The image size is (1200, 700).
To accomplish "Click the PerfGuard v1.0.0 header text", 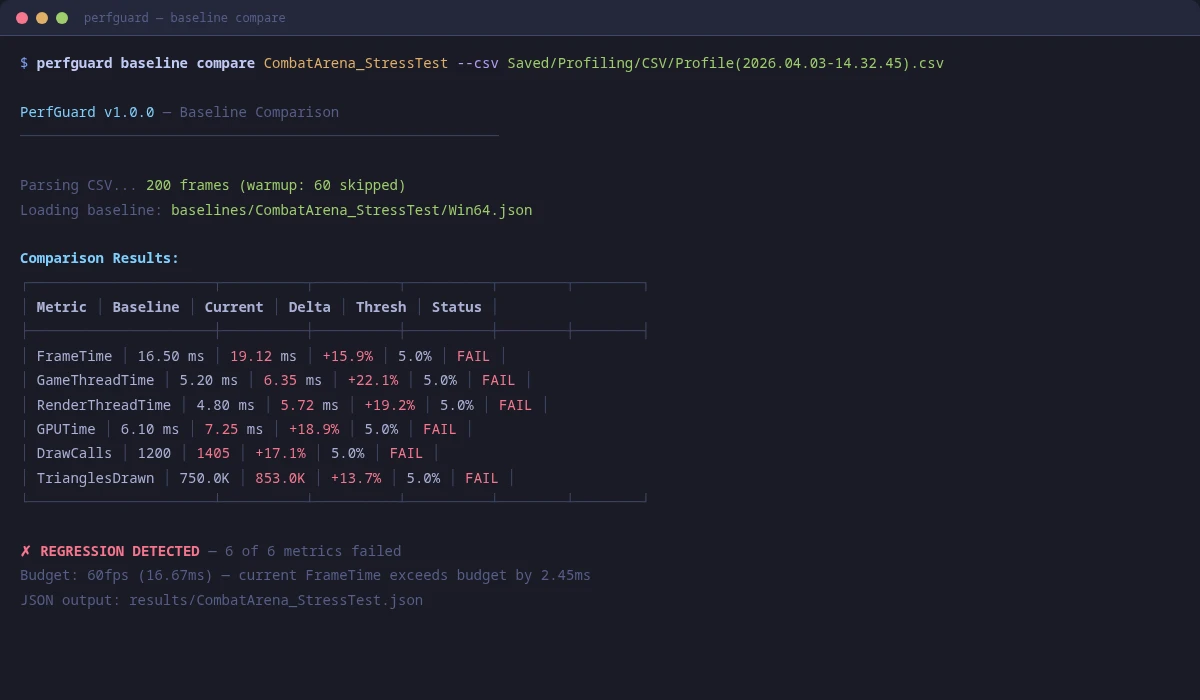I will click(x=86, y=112).
